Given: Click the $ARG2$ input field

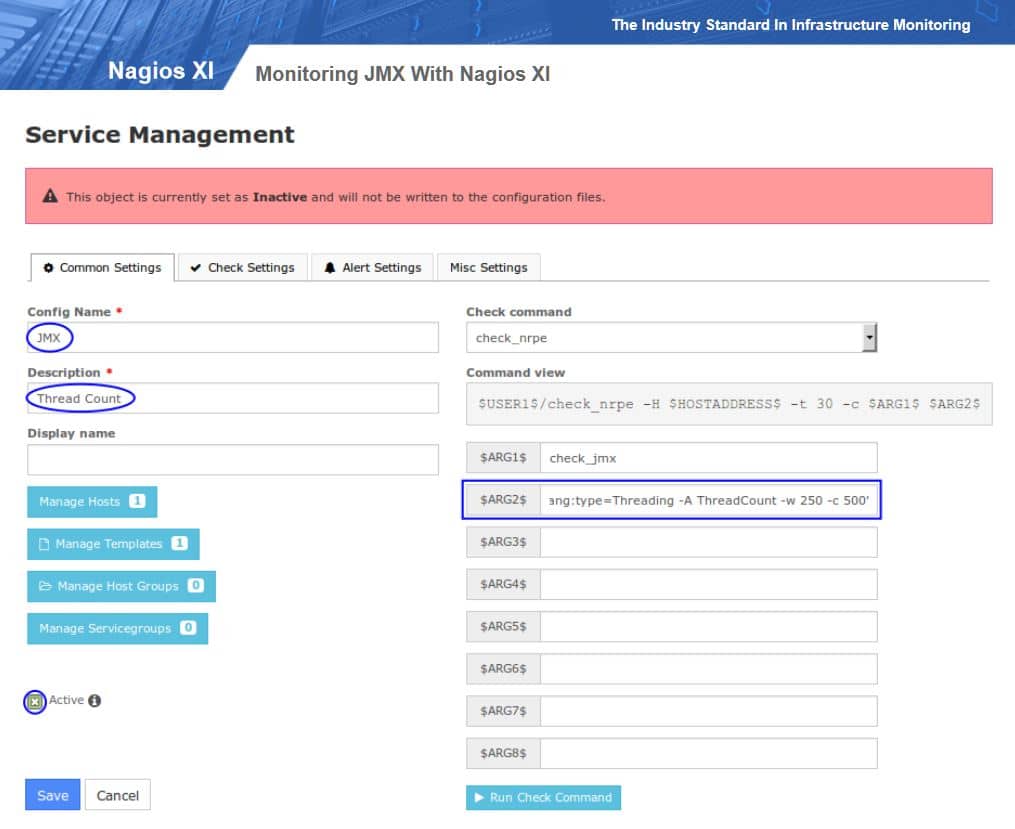Looking at the screenshot, I should (x=709, y=500).
